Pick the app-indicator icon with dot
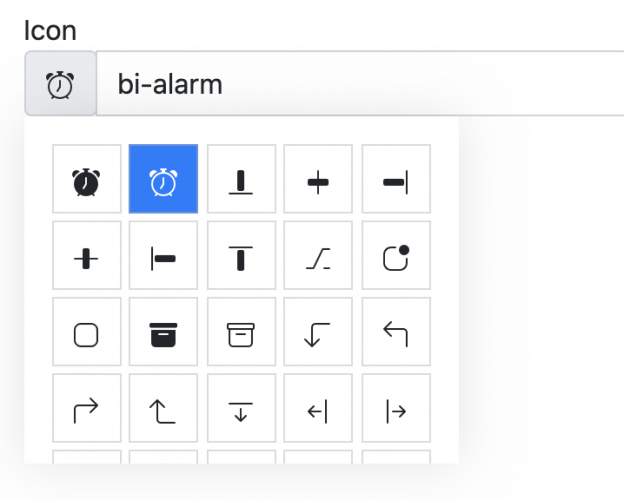Viewport: 624px width, 500px height. coord(396,255)
